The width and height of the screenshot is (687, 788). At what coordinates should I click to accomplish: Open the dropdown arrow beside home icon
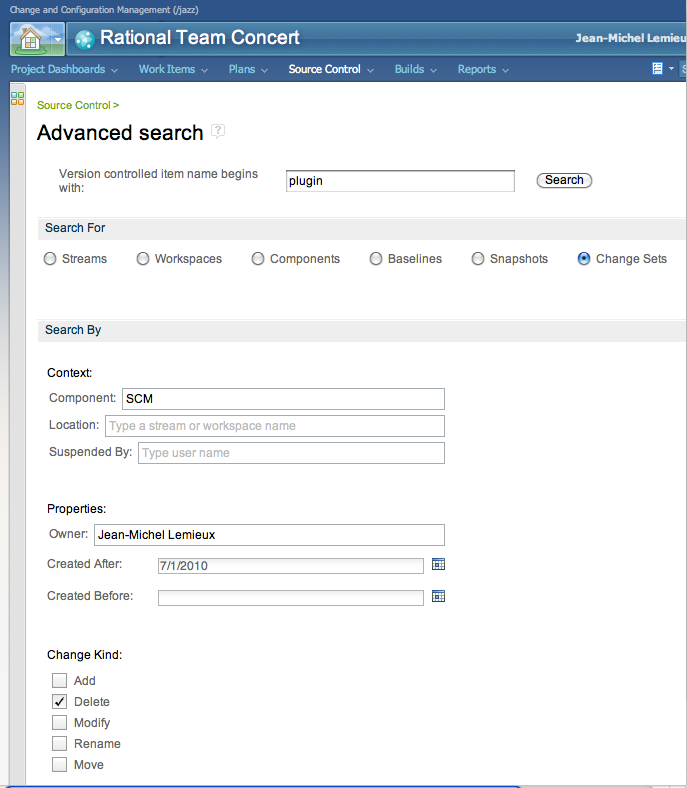pos(58,39)
